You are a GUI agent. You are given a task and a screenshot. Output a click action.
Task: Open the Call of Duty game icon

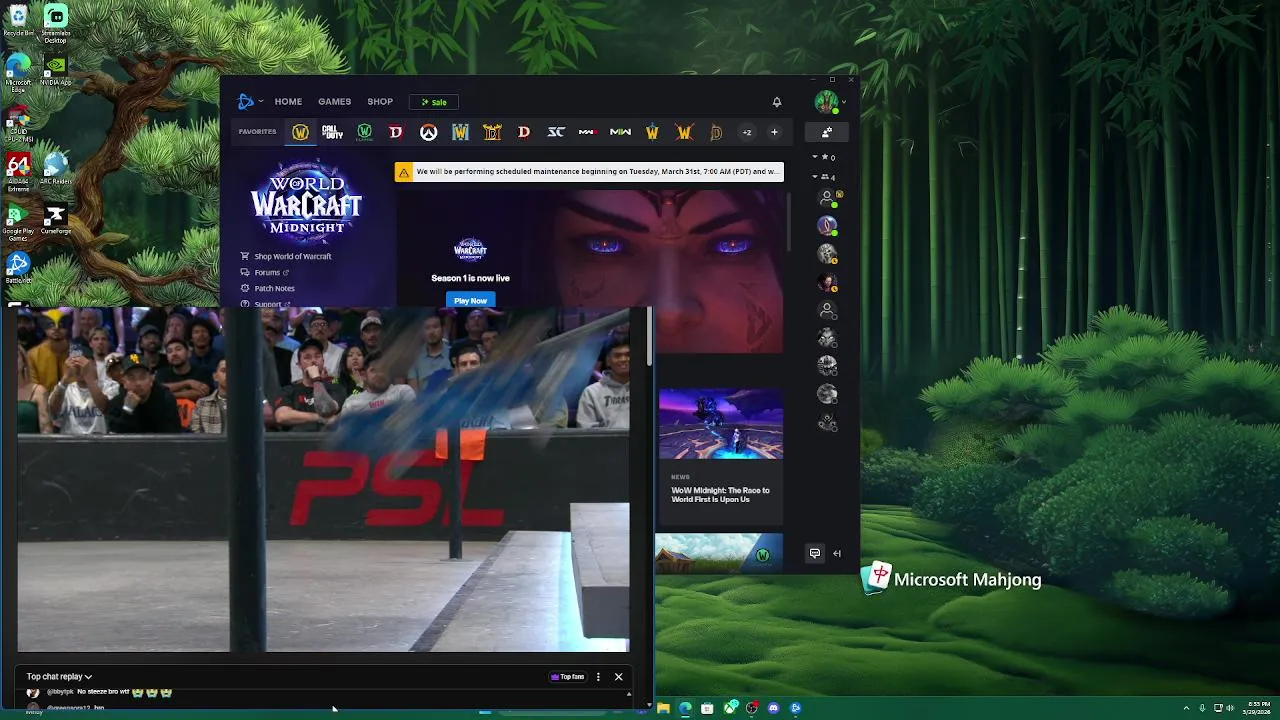click(332, 132)
